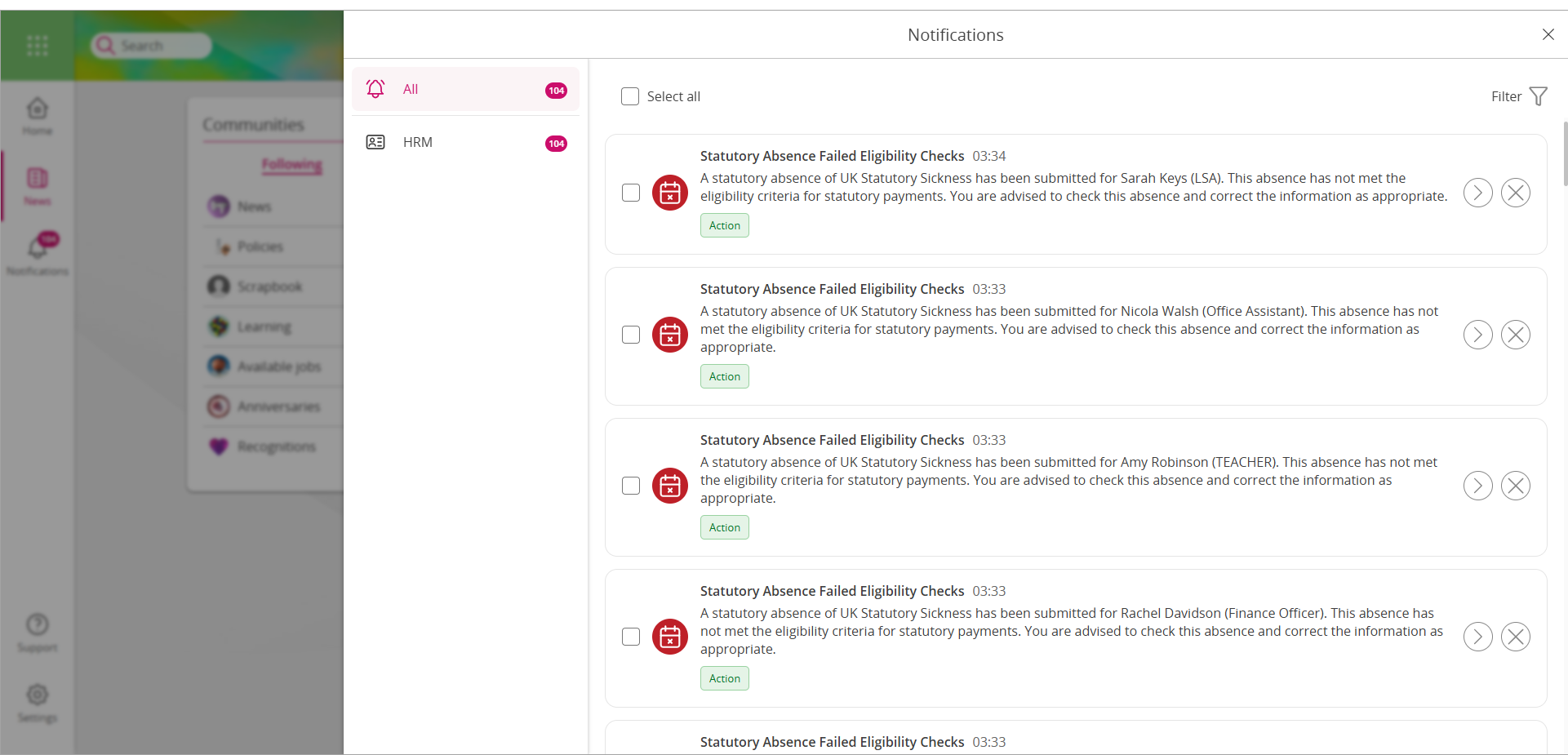The width and height of the screenshot is (1568, 755).
Task: Dismiss the Nicola Walsh notification
Action: [x=1515, y=335]
